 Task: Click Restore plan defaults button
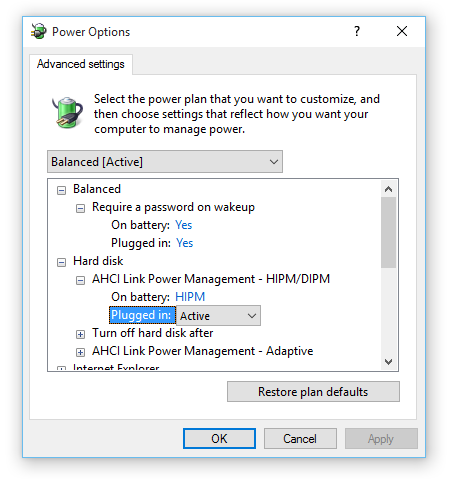(x=313, y=392)
